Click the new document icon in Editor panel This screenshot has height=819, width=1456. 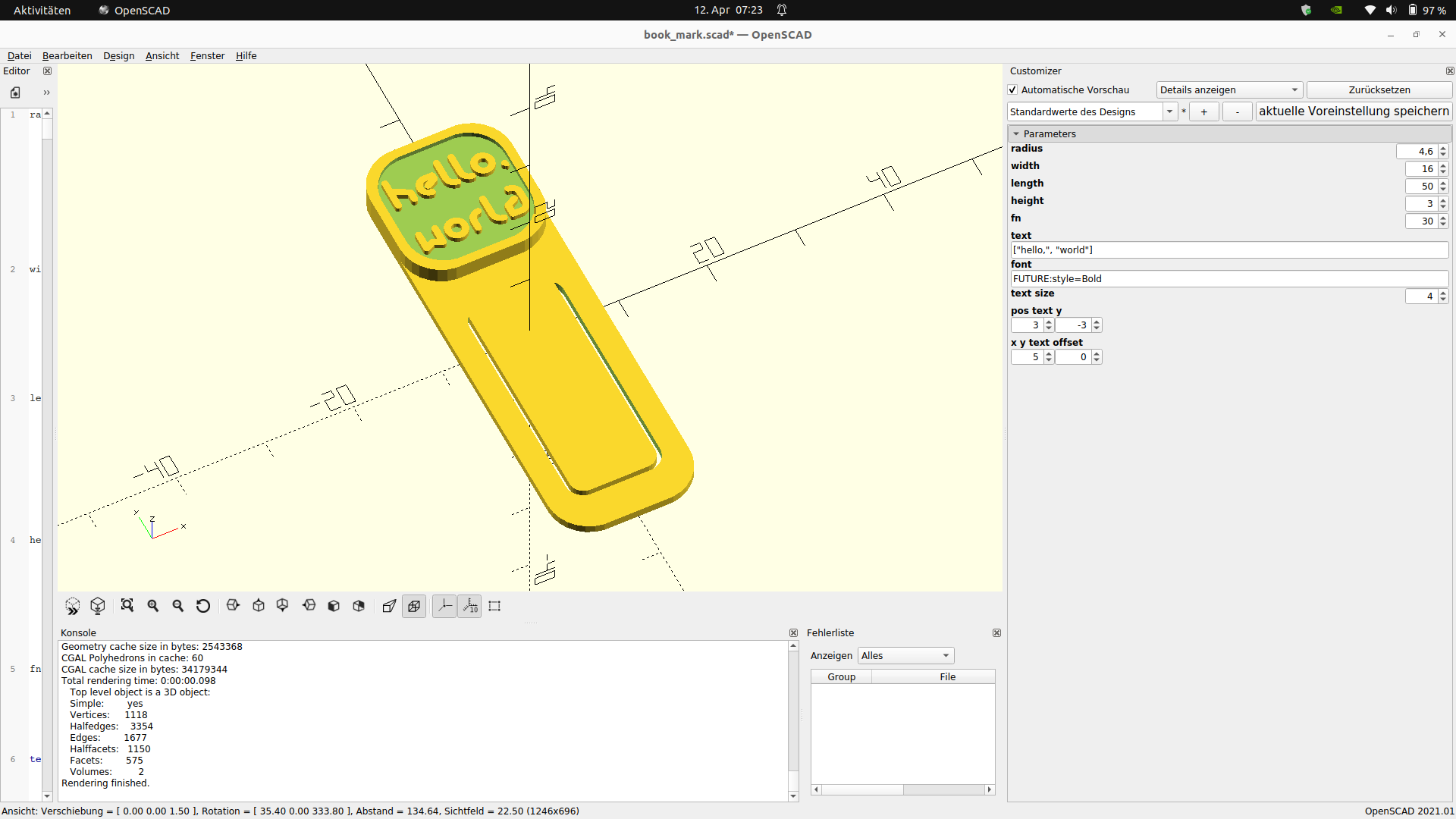click(15, 93)
